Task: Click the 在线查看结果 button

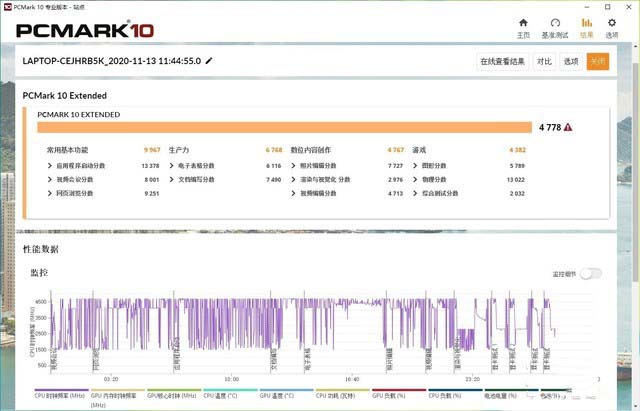Action: pyautogui.click(x=502, y=62)
